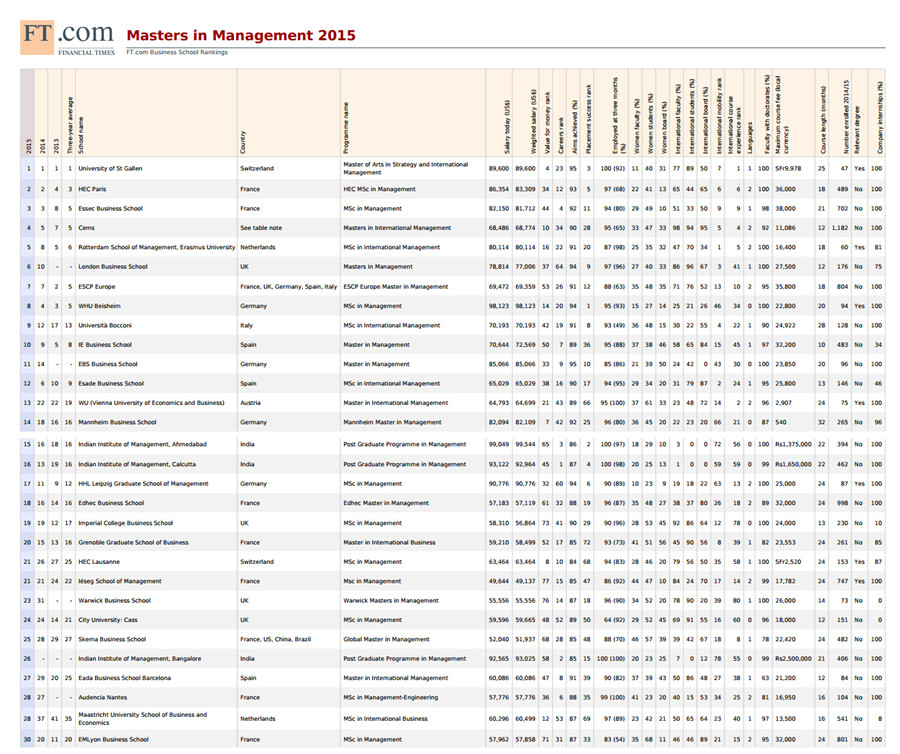Select the 'University of St Gallen' school name
This screenshot has height=754, width=900.
click(110, 169)
